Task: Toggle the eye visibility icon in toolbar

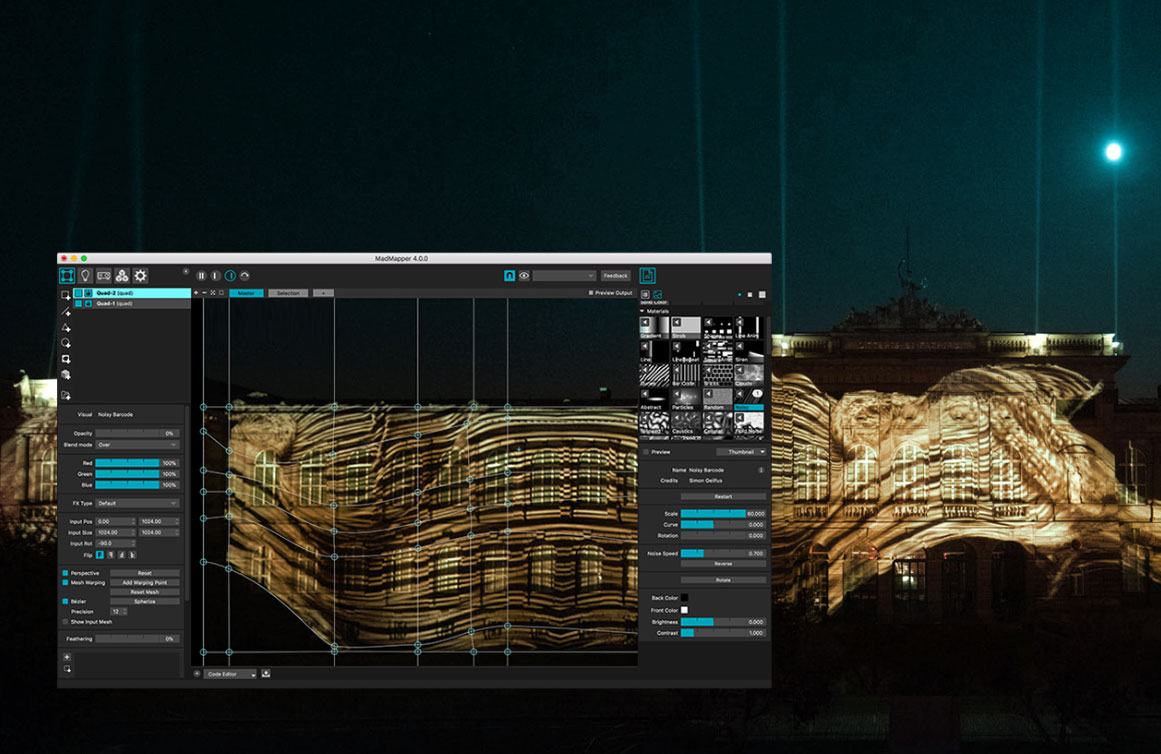Action: click(x=524, y=276)
